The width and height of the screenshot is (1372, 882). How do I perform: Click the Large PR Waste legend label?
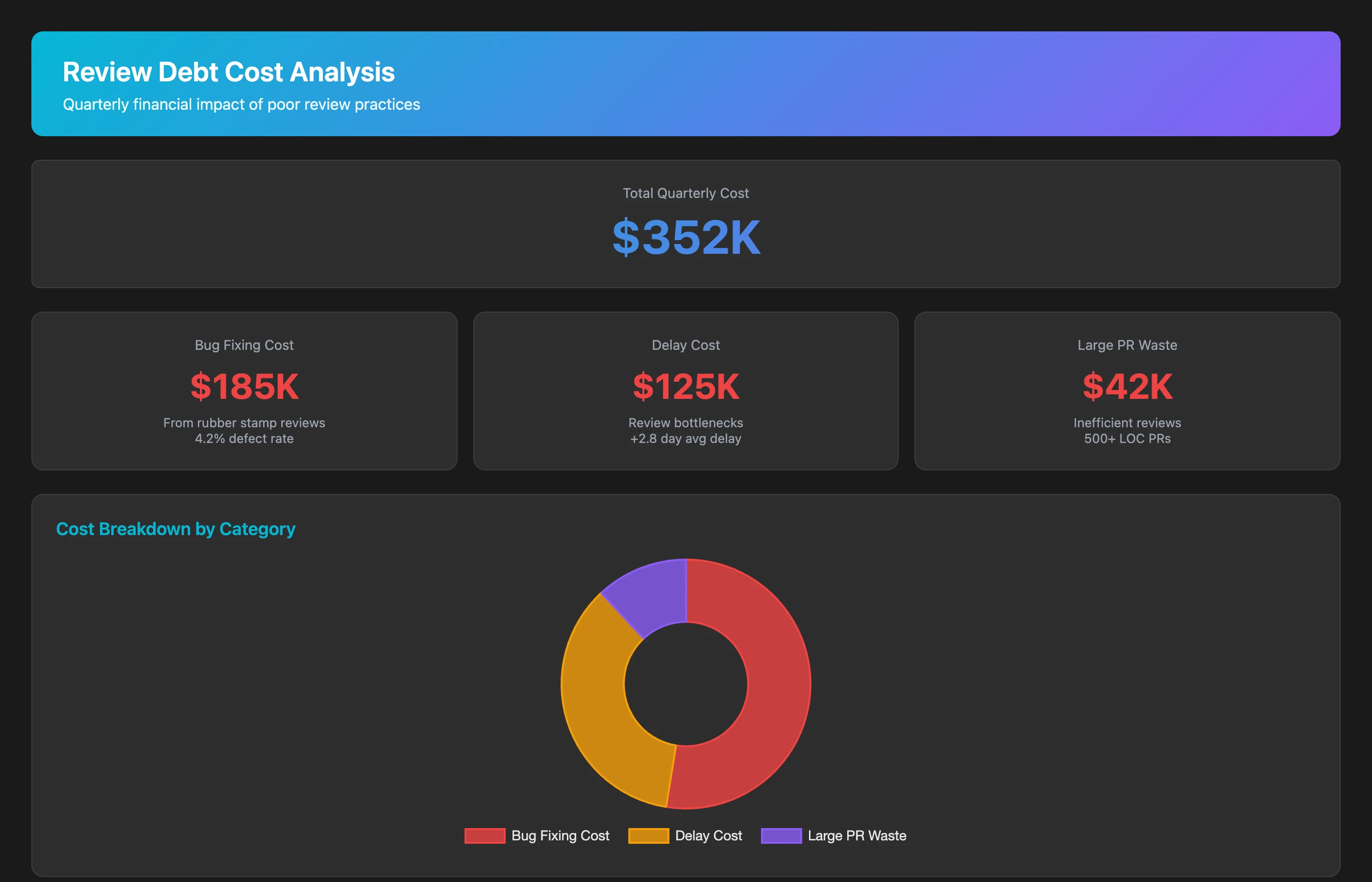[x=857, y=835]
